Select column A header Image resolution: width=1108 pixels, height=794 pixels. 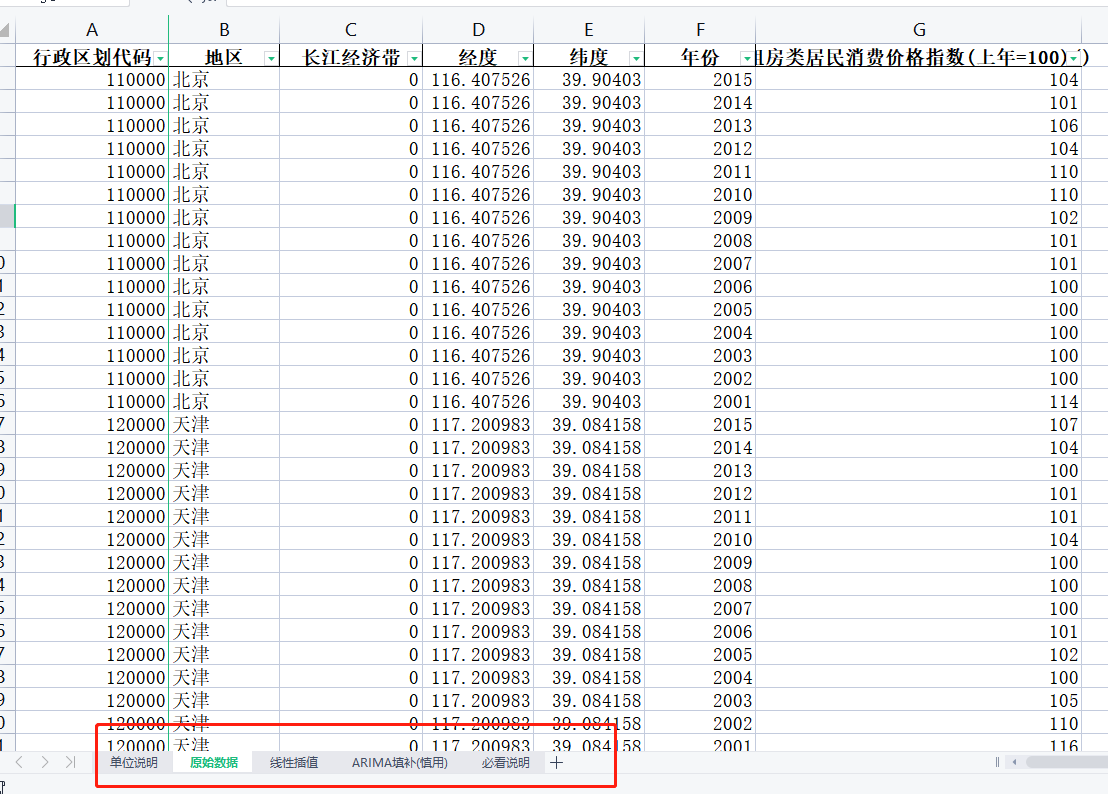(x=92, y=30)
